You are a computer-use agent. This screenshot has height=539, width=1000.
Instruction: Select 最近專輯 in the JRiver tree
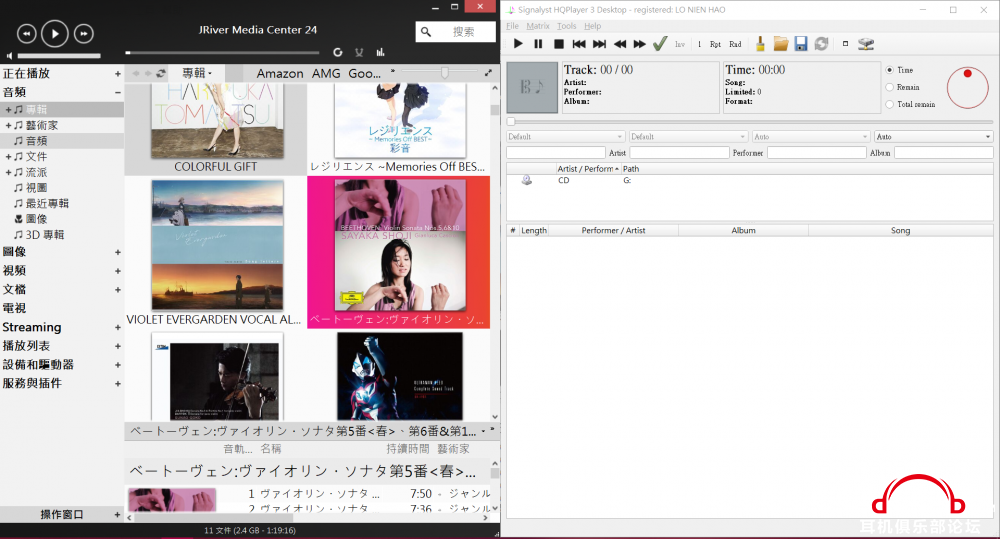(47, 203)
